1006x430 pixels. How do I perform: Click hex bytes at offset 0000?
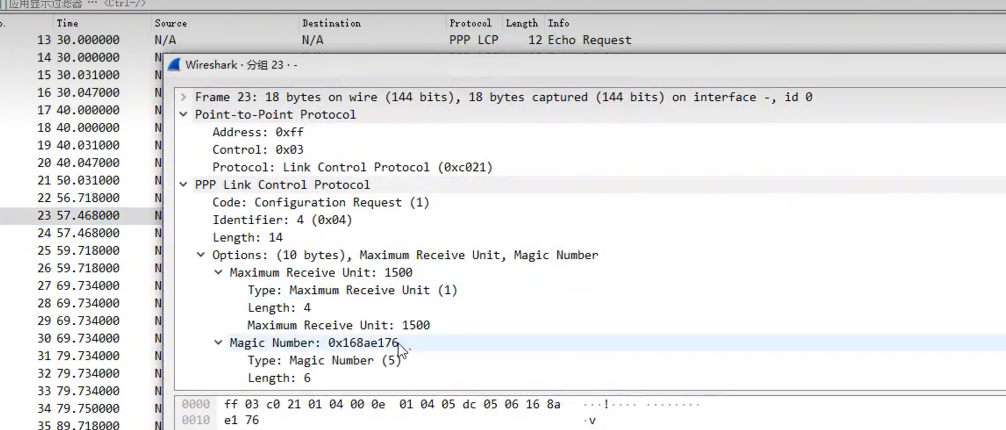click(392, 404)
